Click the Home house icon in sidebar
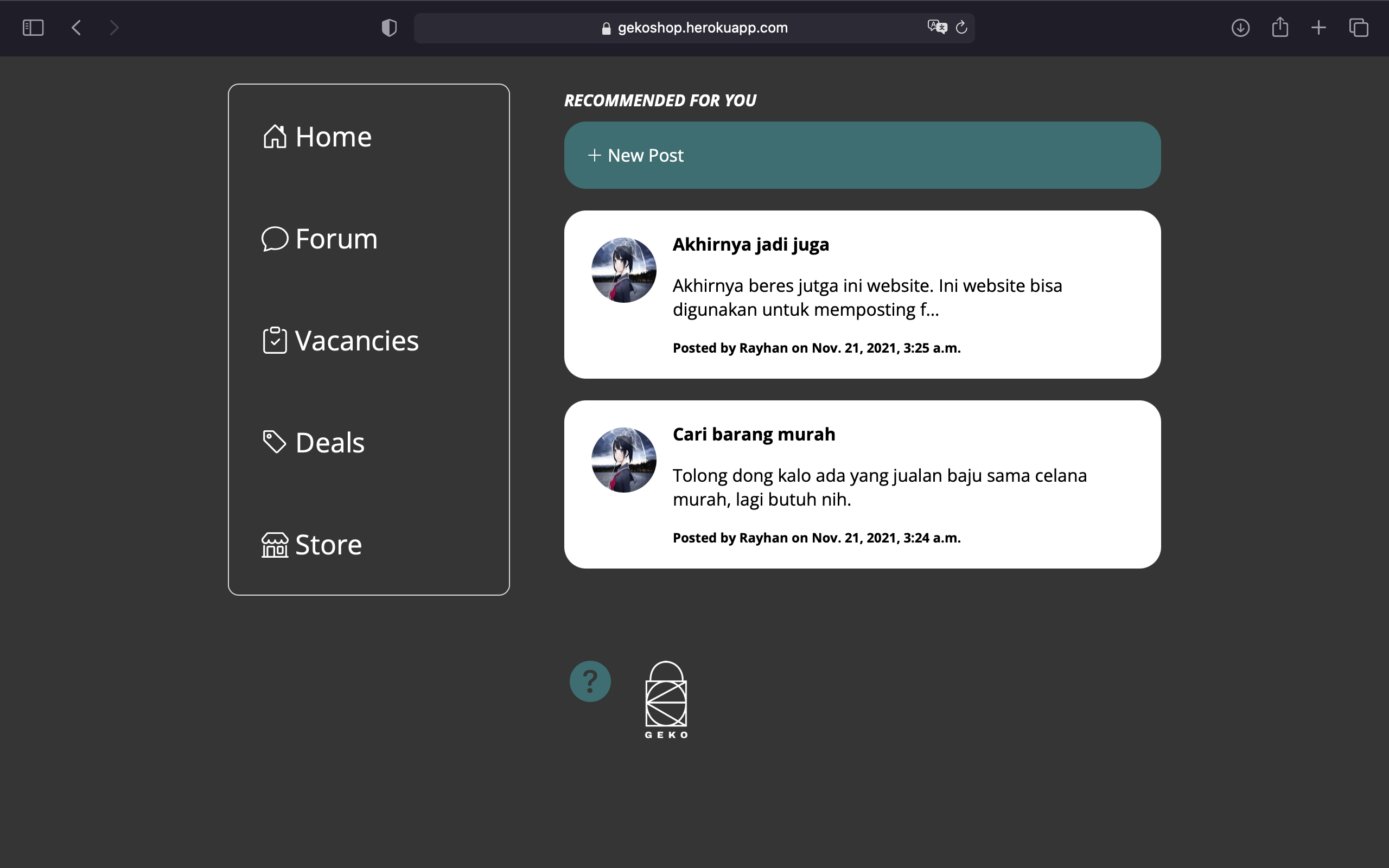The image size is (1389, 868). (275, 137)
